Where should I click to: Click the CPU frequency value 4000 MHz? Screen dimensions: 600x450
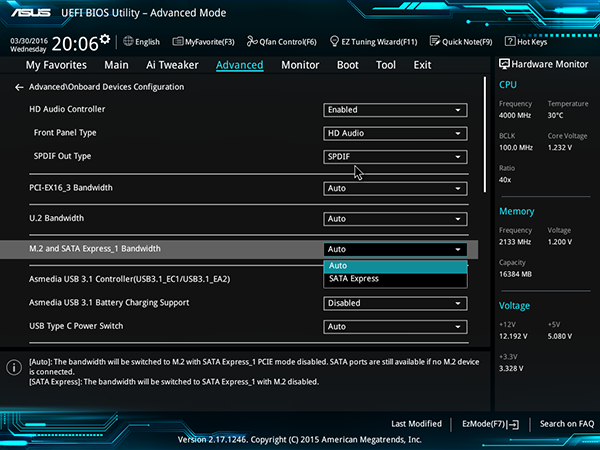515,115
